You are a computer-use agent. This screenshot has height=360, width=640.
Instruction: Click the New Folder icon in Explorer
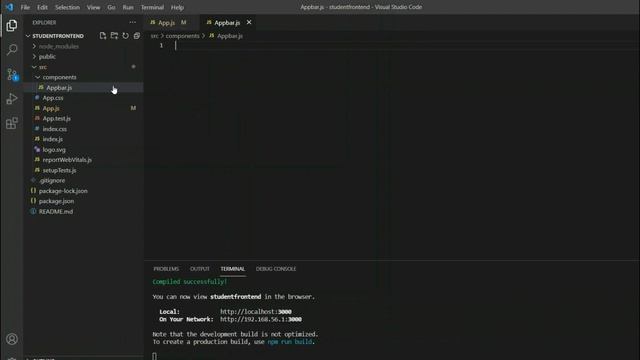[x=114, y=36]
